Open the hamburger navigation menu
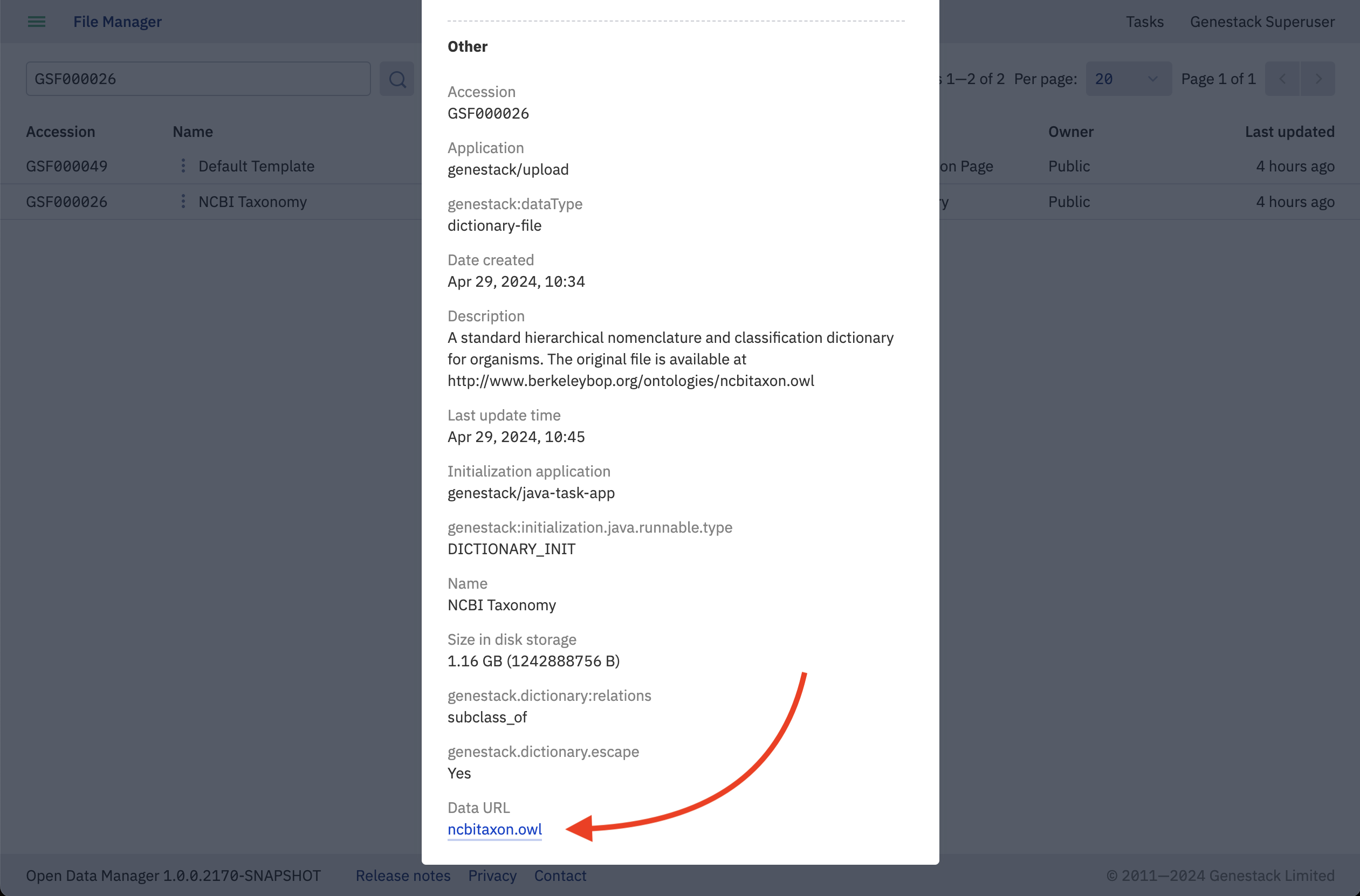Screen dimensions: 1360x896 pos(37,22)
